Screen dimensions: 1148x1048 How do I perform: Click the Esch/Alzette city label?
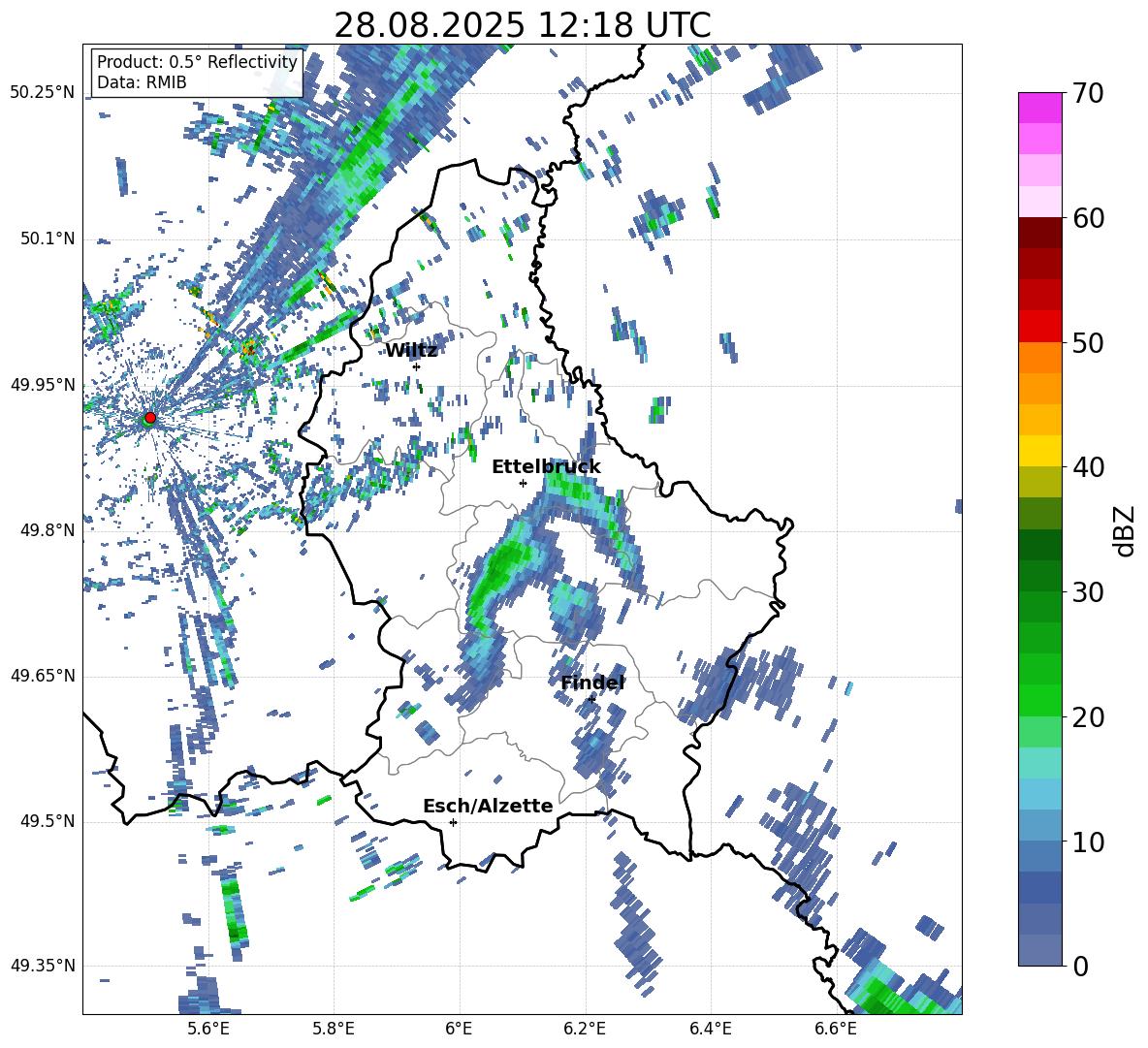(x=488, y=806)
